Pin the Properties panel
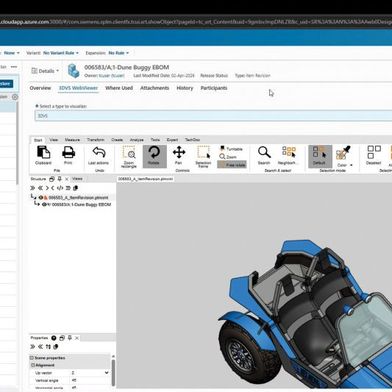 (70, 338)
